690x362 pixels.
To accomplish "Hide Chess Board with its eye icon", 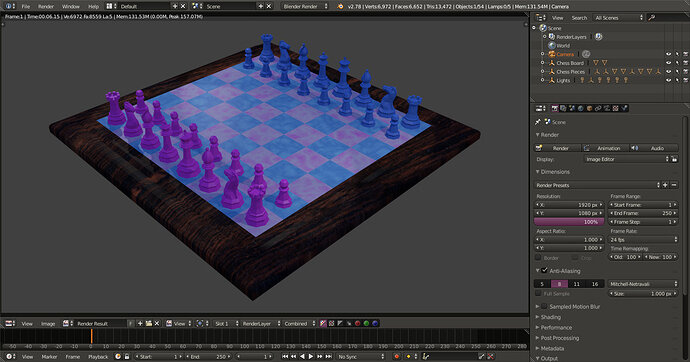I will click(x=668, y=63).
